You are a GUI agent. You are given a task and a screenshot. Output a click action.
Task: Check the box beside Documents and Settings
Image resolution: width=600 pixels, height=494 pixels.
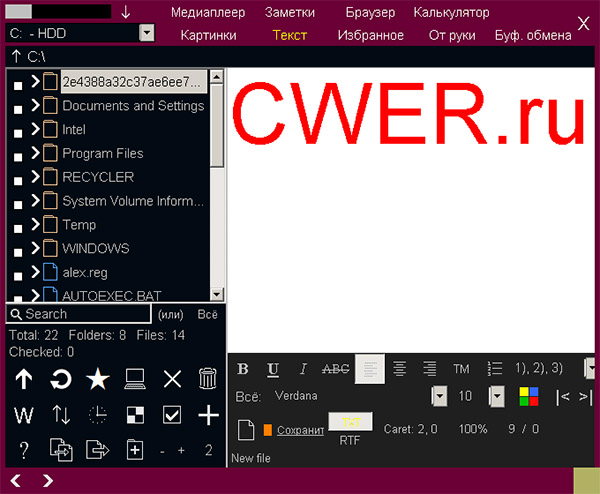(18, 109)
